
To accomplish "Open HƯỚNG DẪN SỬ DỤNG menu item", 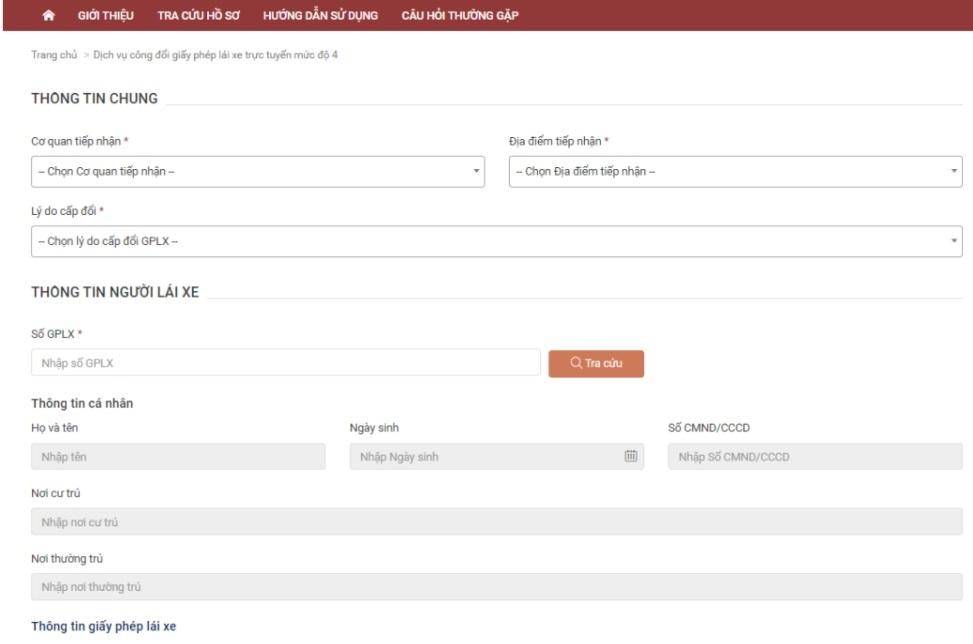I will pyautogui.click(x=320, y=16).
